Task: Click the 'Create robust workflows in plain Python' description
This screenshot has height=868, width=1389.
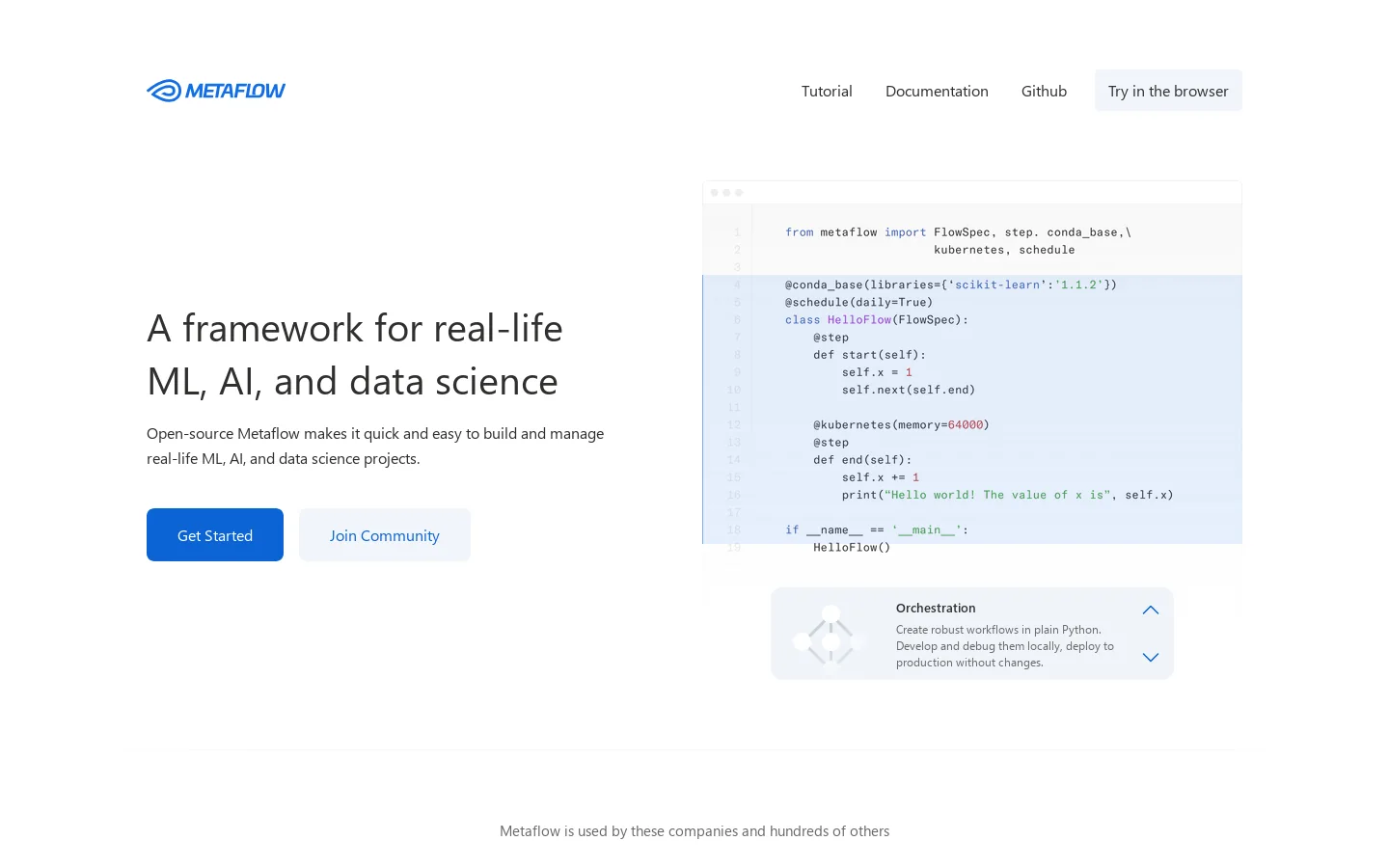Action: coord(1005,646)
